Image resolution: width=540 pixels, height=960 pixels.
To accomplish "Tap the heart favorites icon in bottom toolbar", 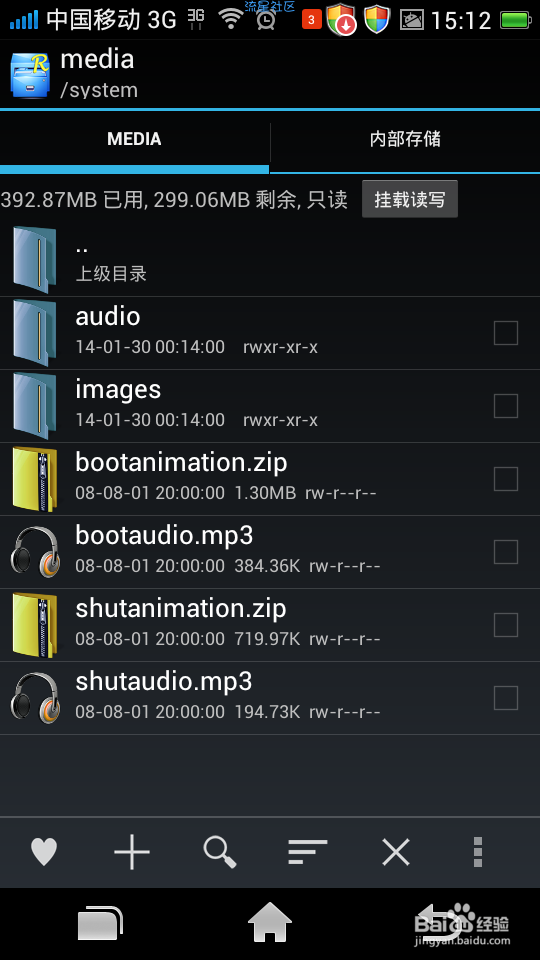I will click(44, 852).
